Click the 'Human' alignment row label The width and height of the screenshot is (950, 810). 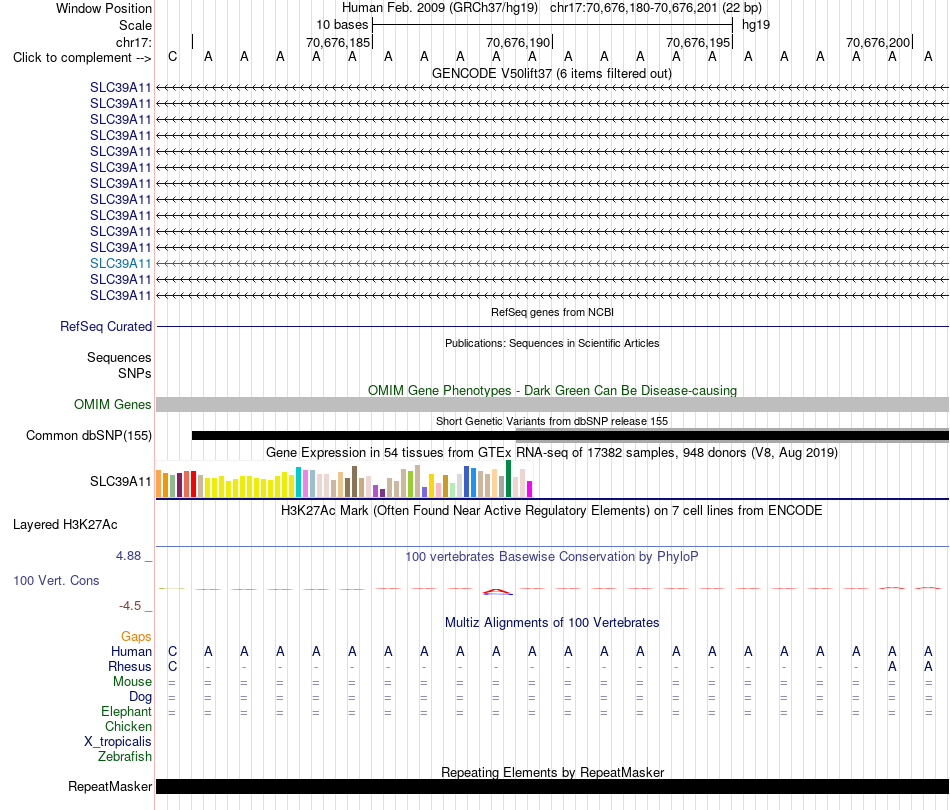[x=131, y=651]
